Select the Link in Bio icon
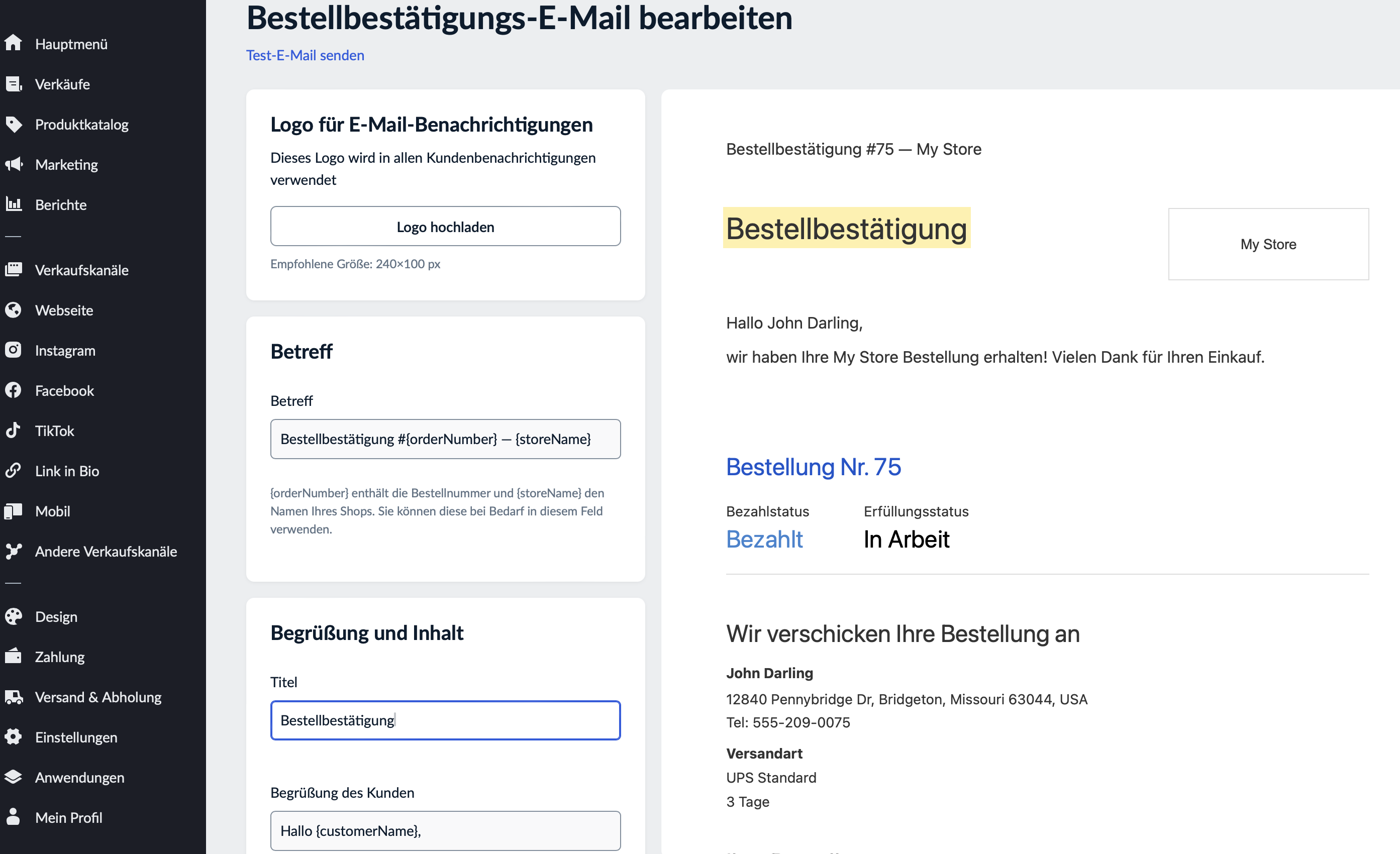1400x854 pixels. (13, 471)
